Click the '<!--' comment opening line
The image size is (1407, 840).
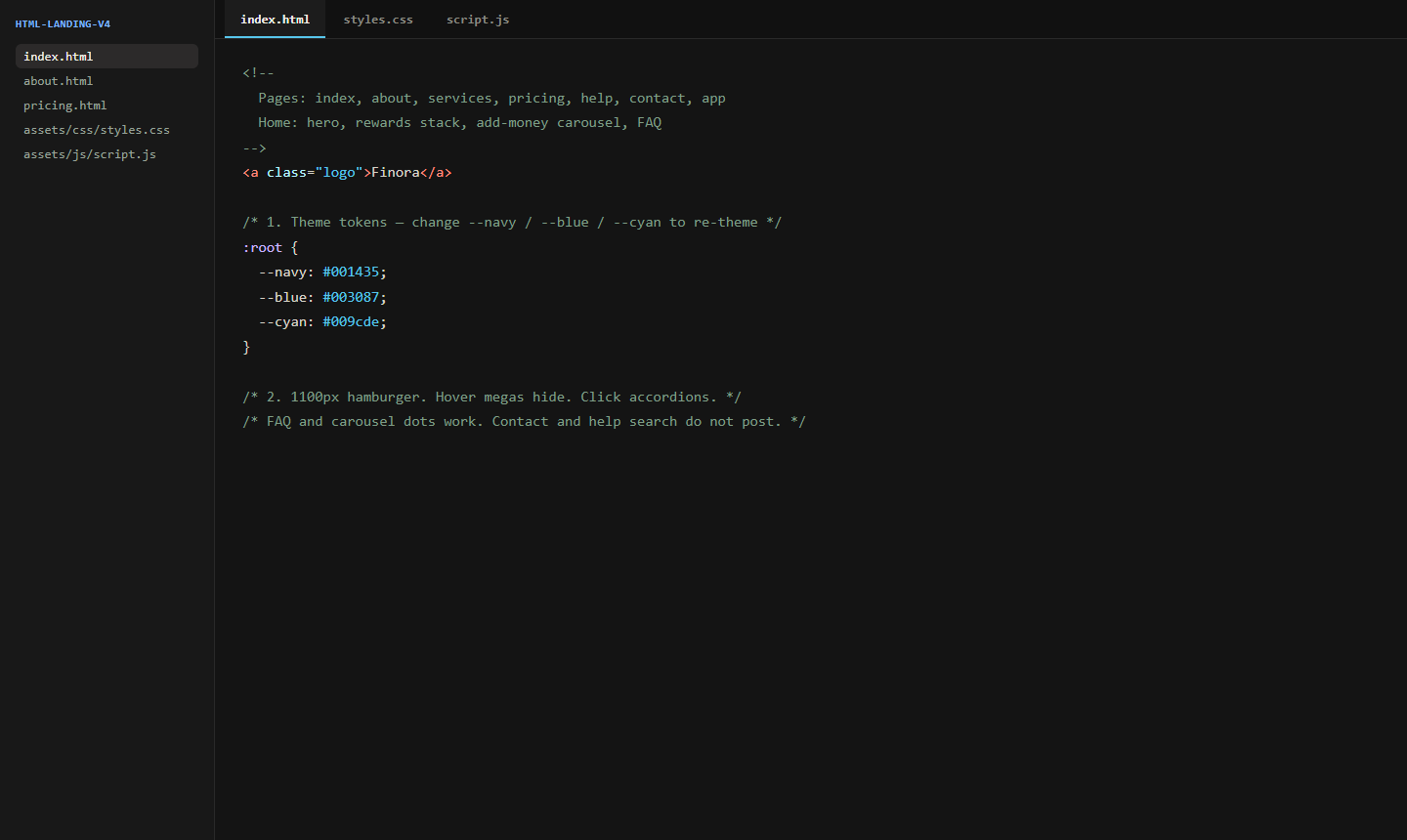point(258,73)
